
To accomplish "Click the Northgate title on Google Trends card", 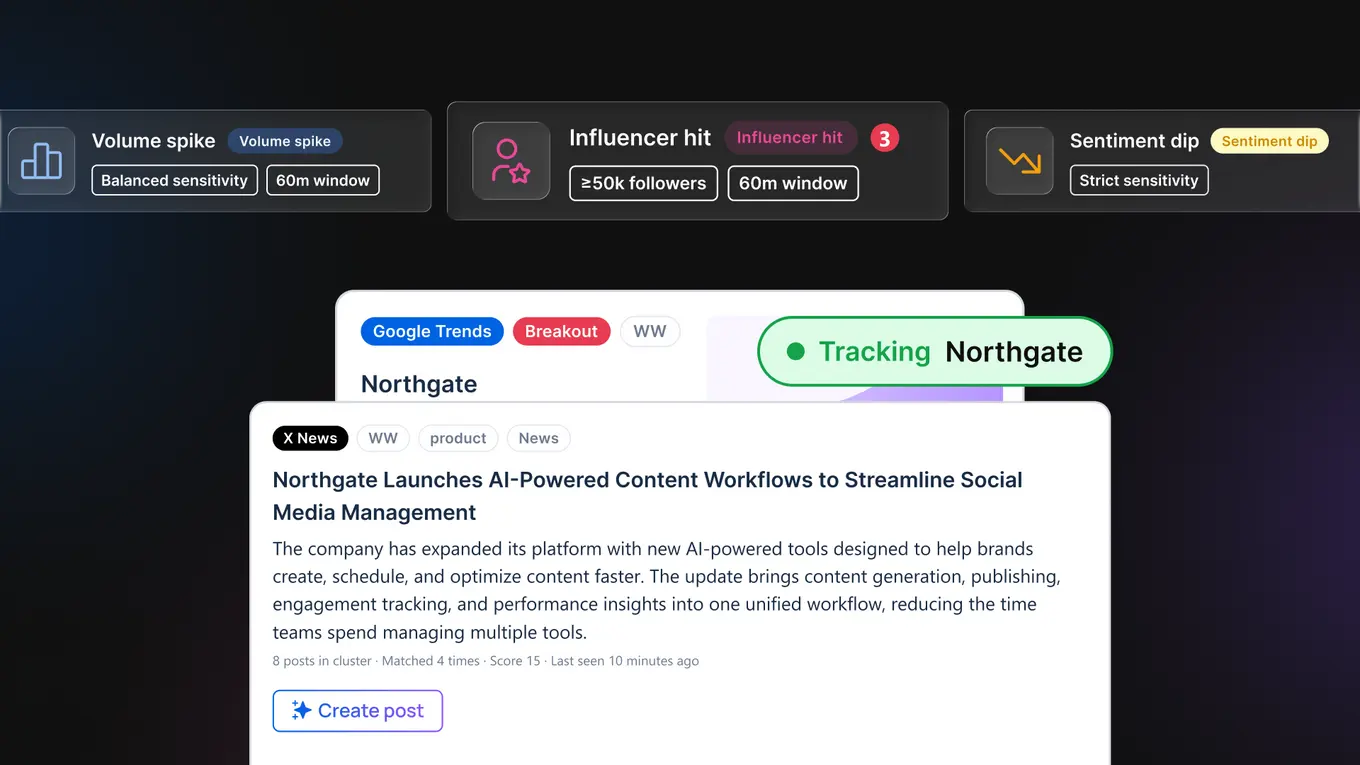I will [x=419, y=384].
